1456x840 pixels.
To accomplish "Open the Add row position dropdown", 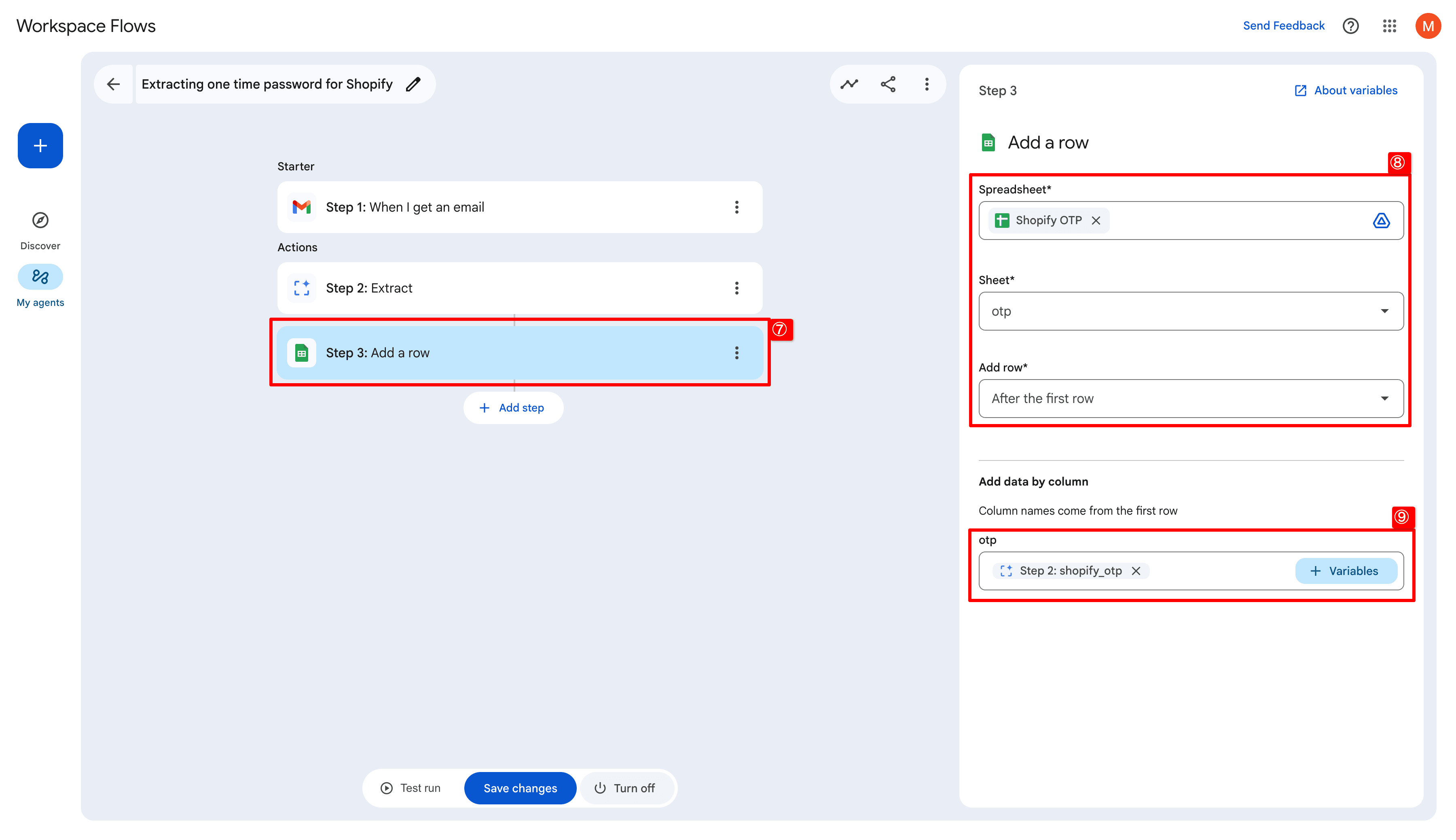I will pyautogui.click(x=1191, y=399).
